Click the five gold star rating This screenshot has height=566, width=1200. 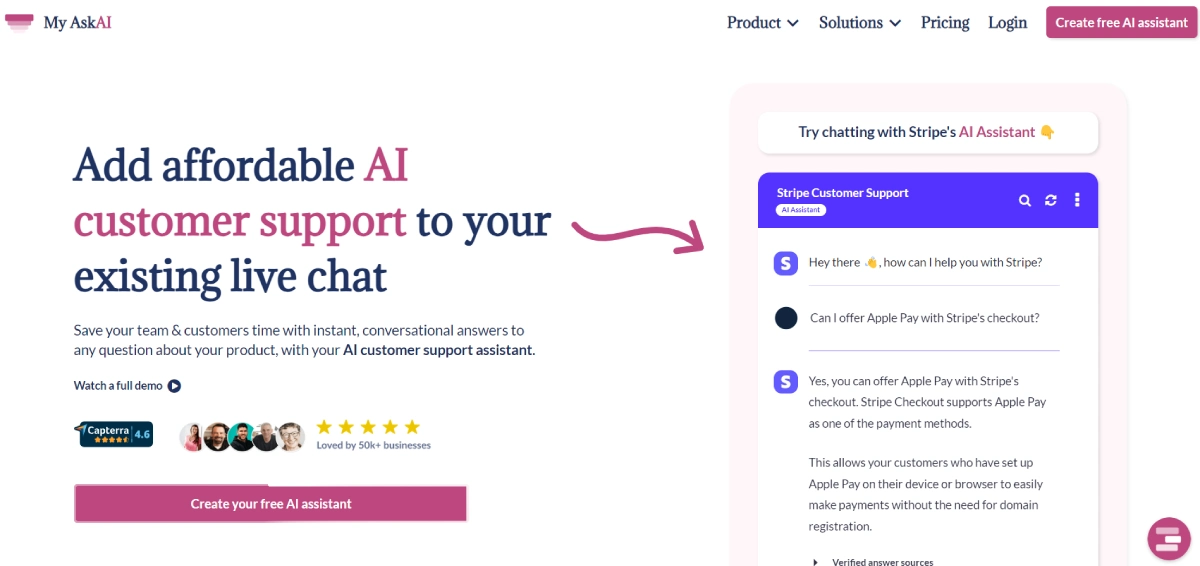[x=367, y=427]
